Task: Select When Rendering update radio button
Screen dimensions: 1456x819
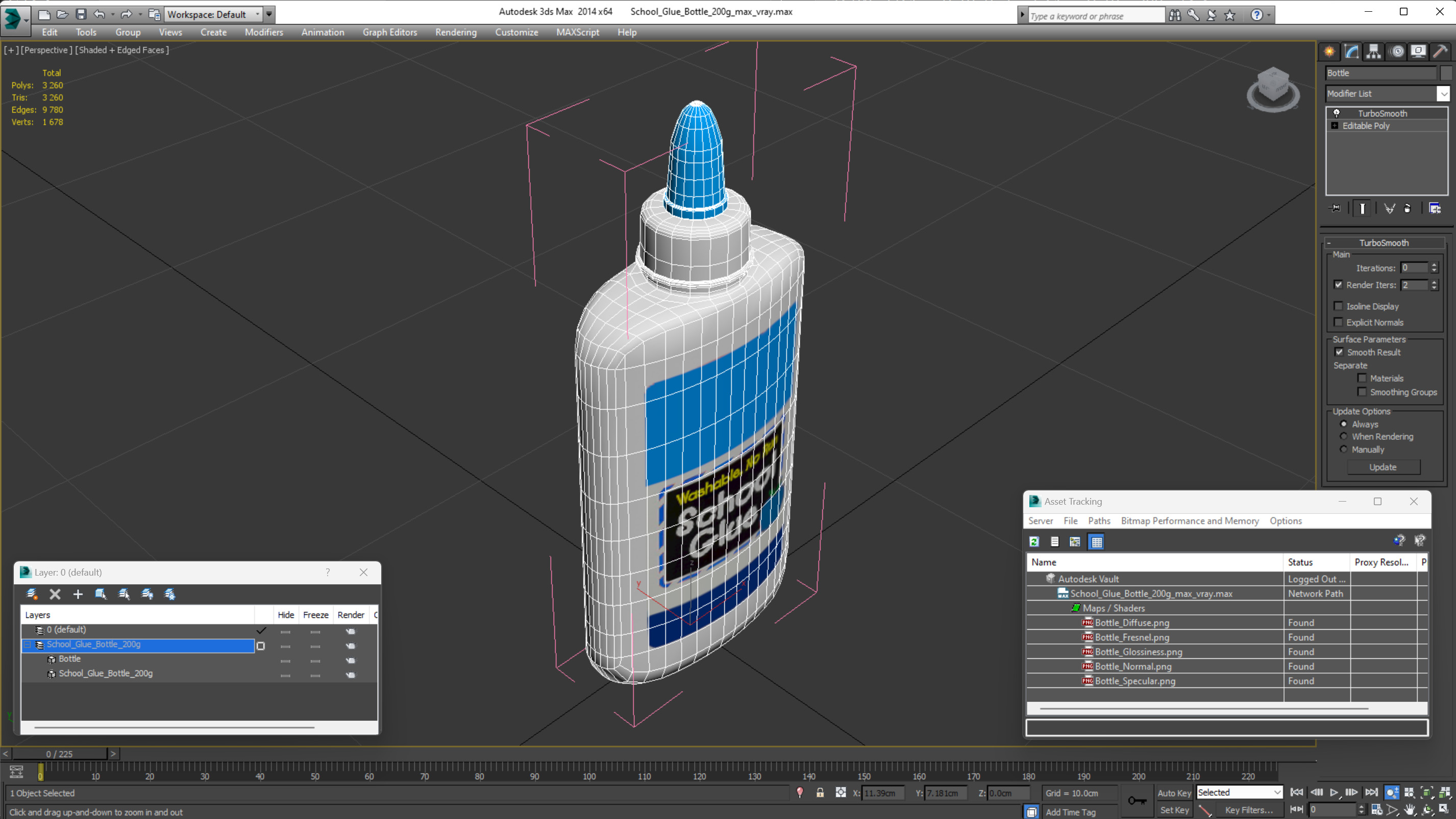Action: tap(1344, 436)
